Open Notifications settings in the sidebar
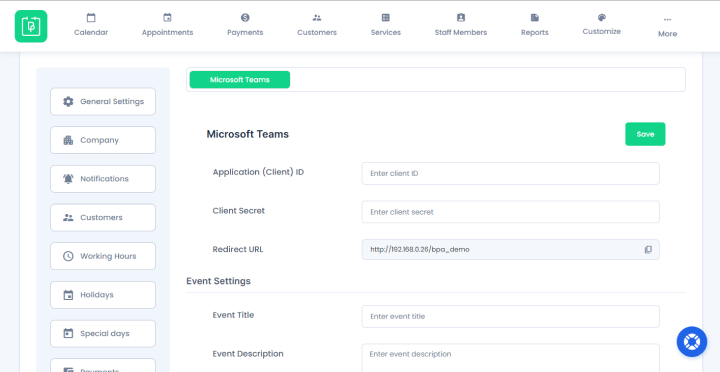The image size is (720, 372). [103, 179]
